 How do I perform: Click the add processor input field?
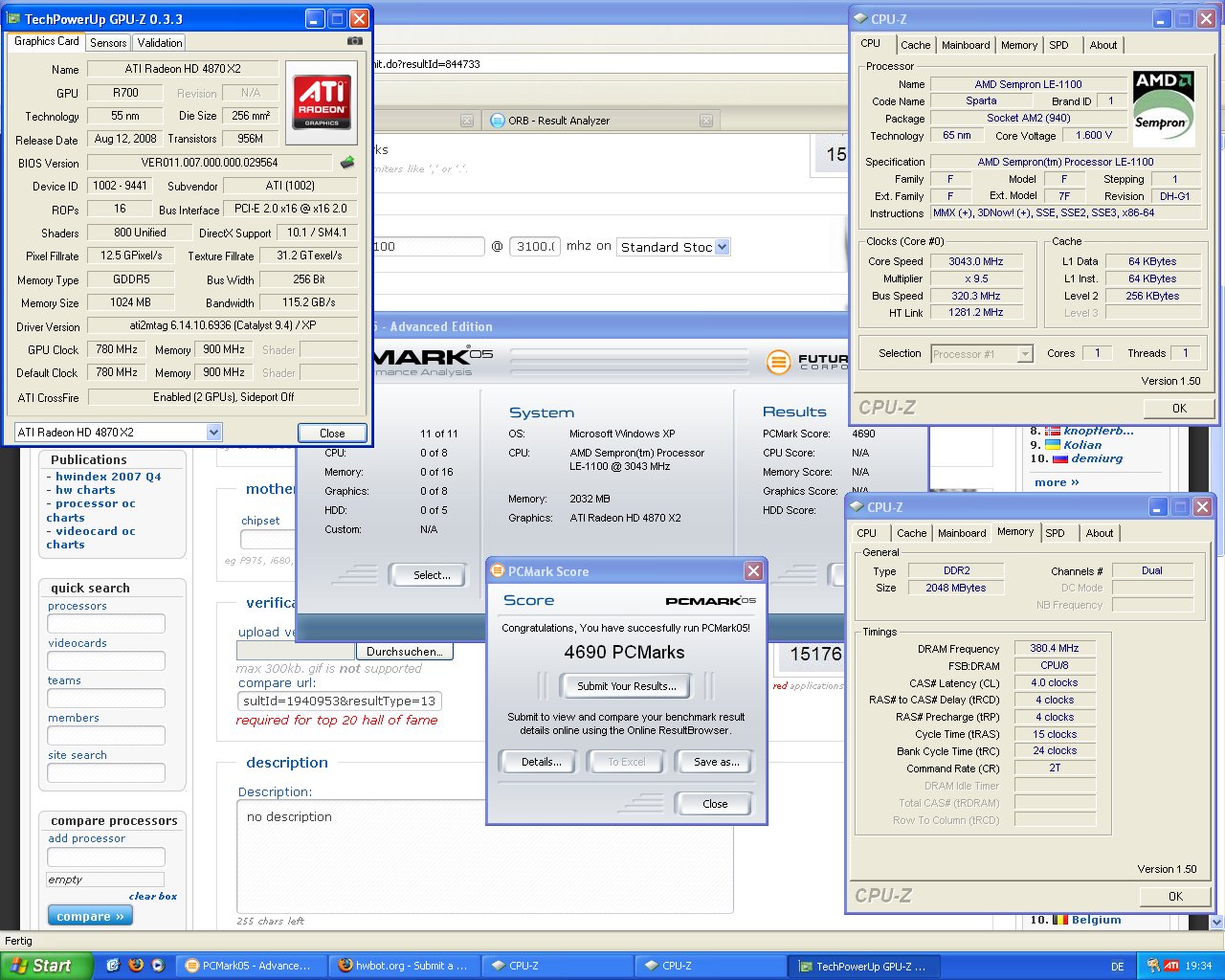click(106, 857)
